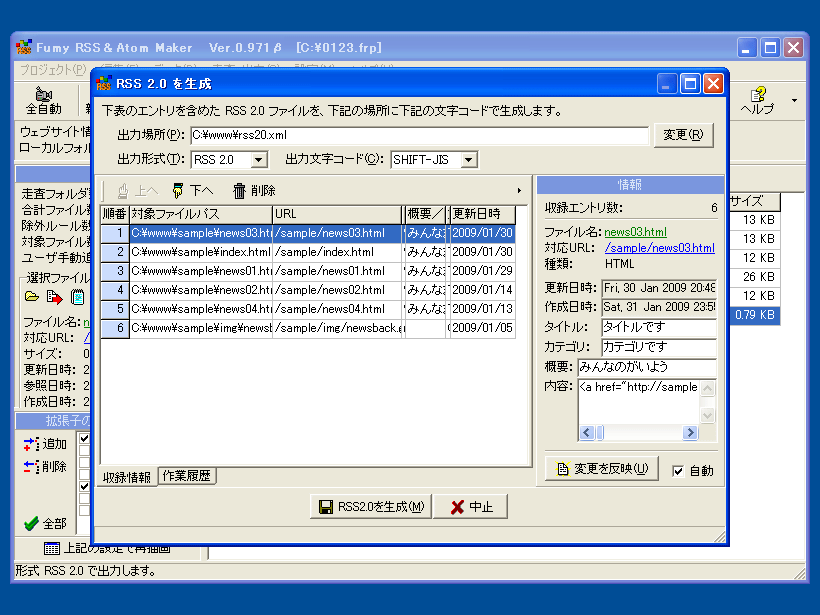Click the 更新日時 date field in 情報 panel
Viewport: 820px width, 615px height.
point(658,288)
